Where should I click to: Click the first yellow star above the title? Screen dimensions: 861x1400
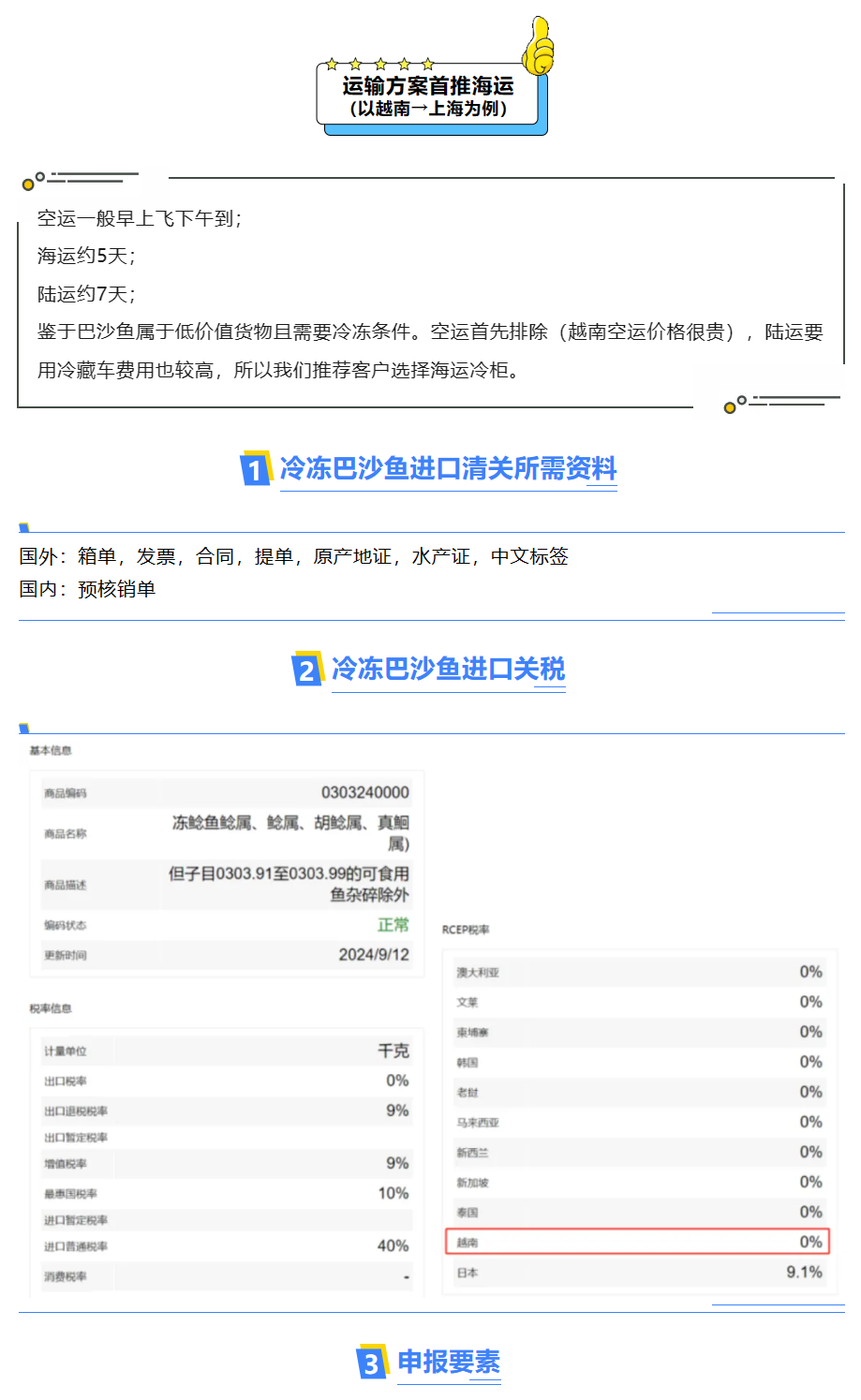click(x=334, y=64)
